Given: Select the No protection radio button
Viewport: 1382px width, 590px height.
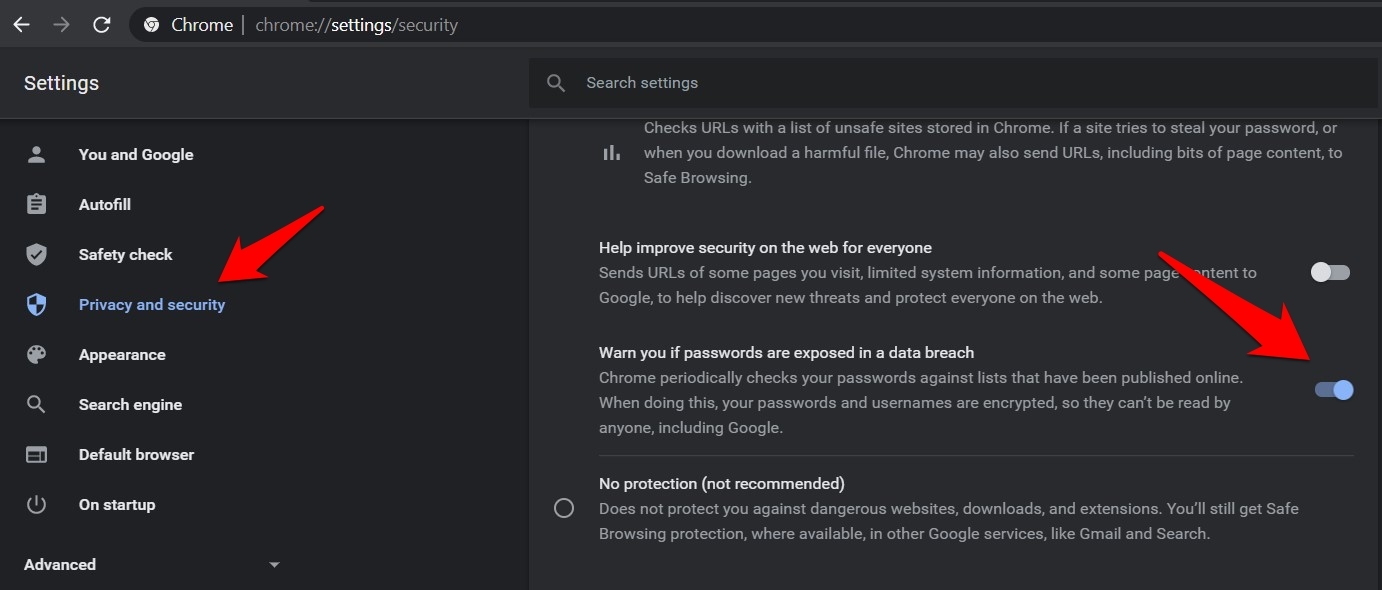Looking at the screenshot, I should tap(564, 508).
